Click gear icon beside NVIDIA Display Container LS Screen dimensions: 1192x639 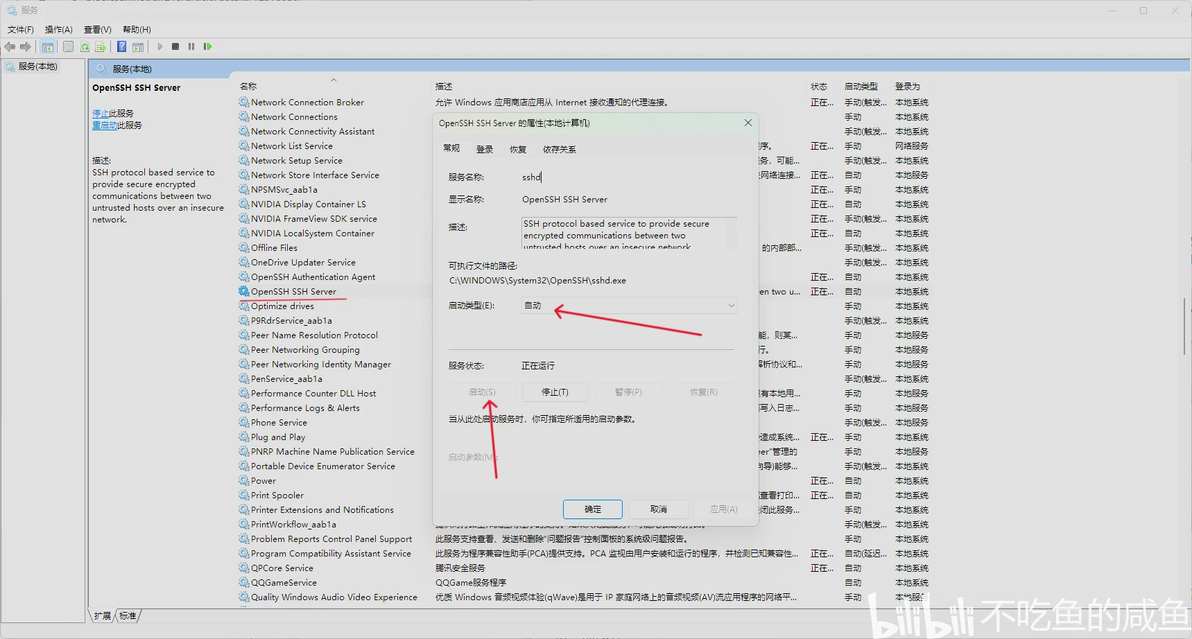click(244, 204)
